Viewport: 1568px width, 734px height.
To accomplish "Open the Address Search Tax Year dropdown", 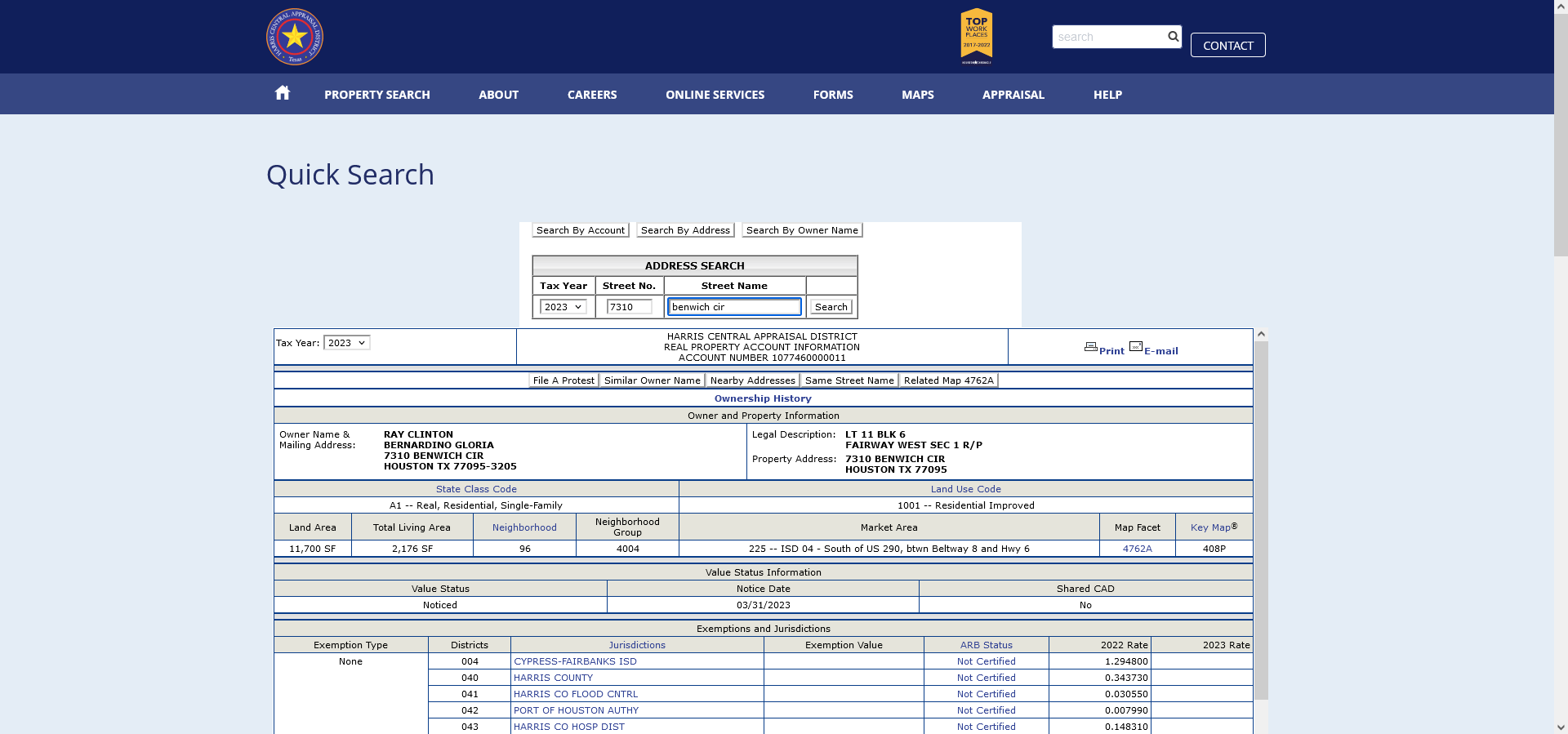I will point(563,307).
